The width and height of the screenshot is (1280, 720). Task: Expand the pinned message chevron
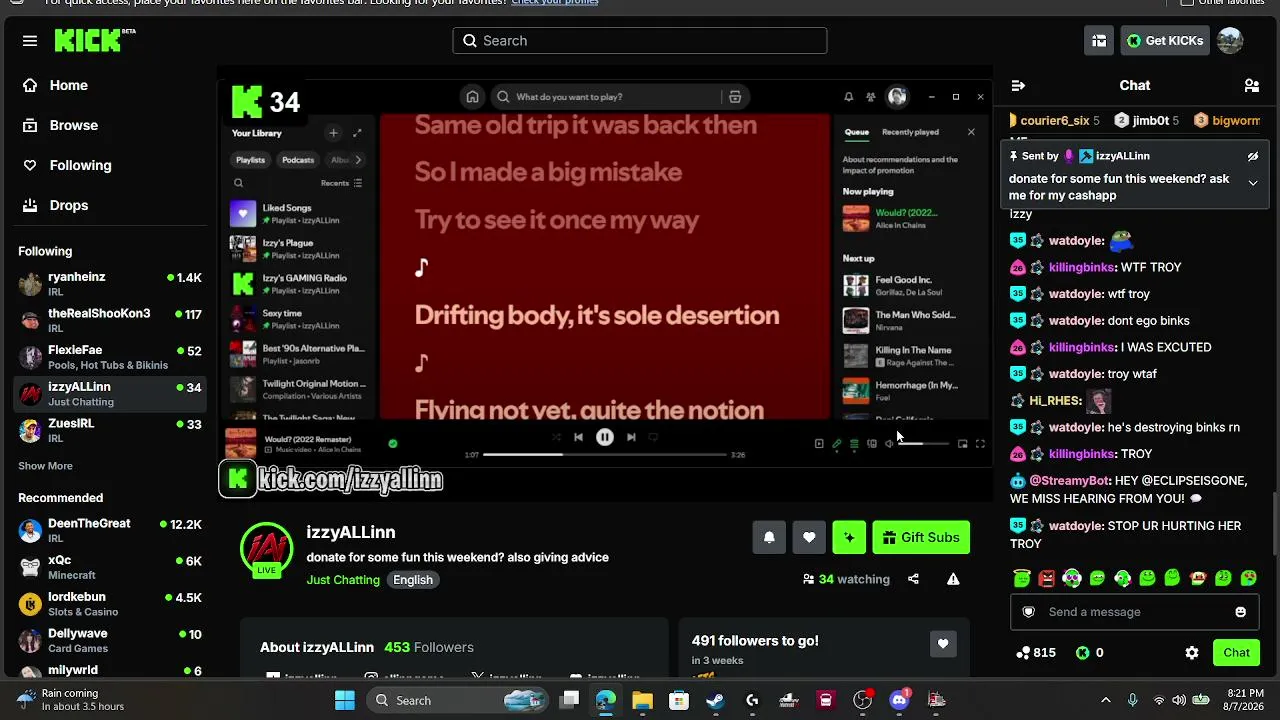point(1253,183)
